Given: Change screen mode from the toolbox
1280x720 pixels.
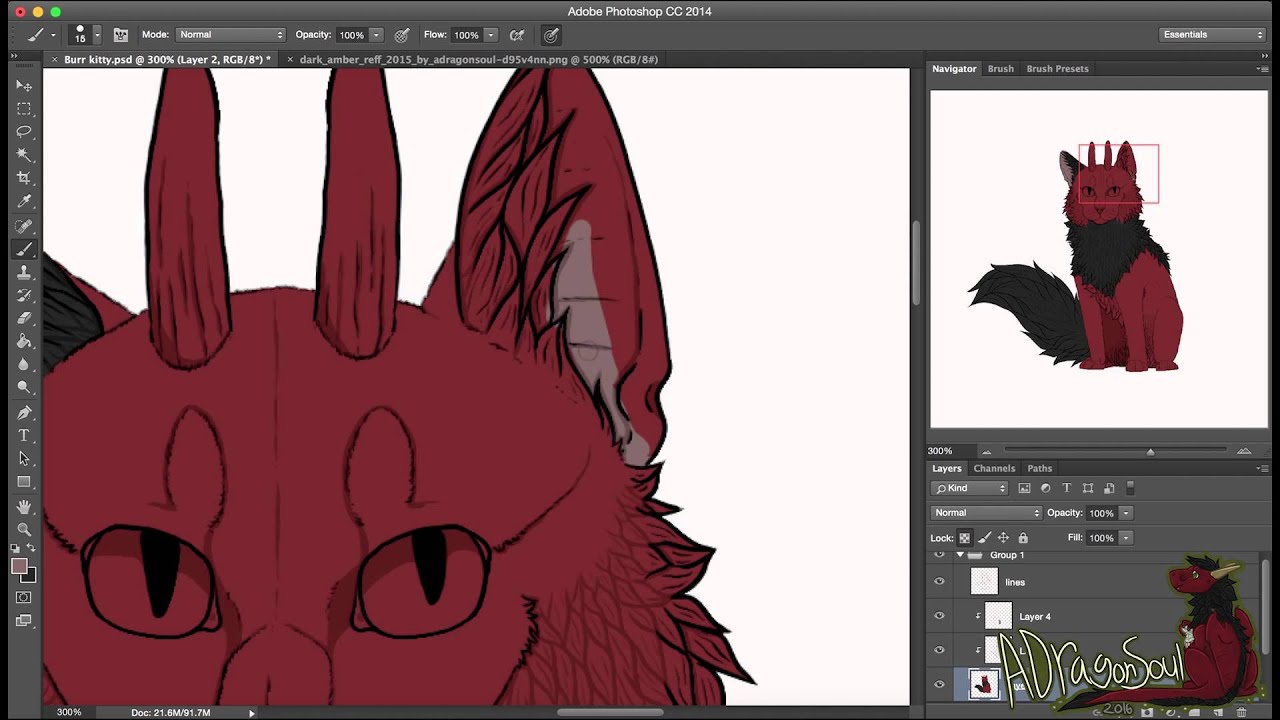Looking at the screenshot, I should (24, 620).
